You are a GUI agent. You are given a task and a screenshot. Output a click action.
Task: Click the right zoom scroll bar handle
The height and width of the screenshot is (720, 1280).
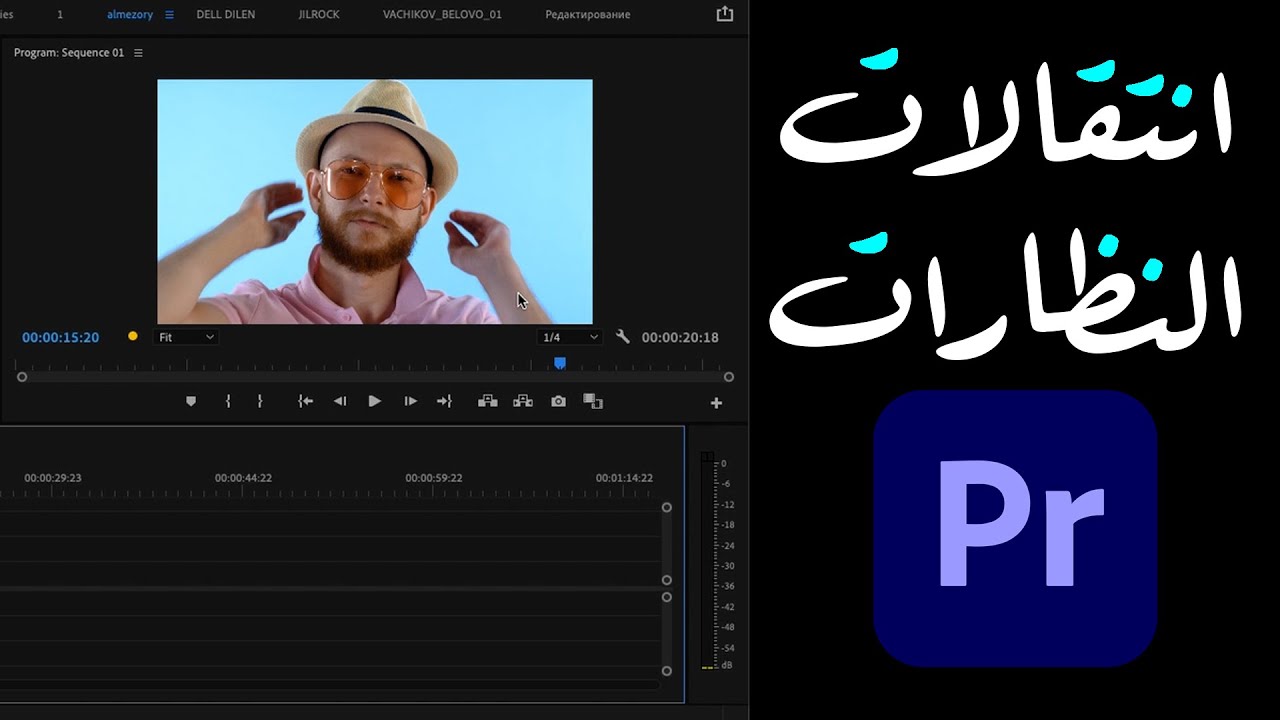(729, 377)
